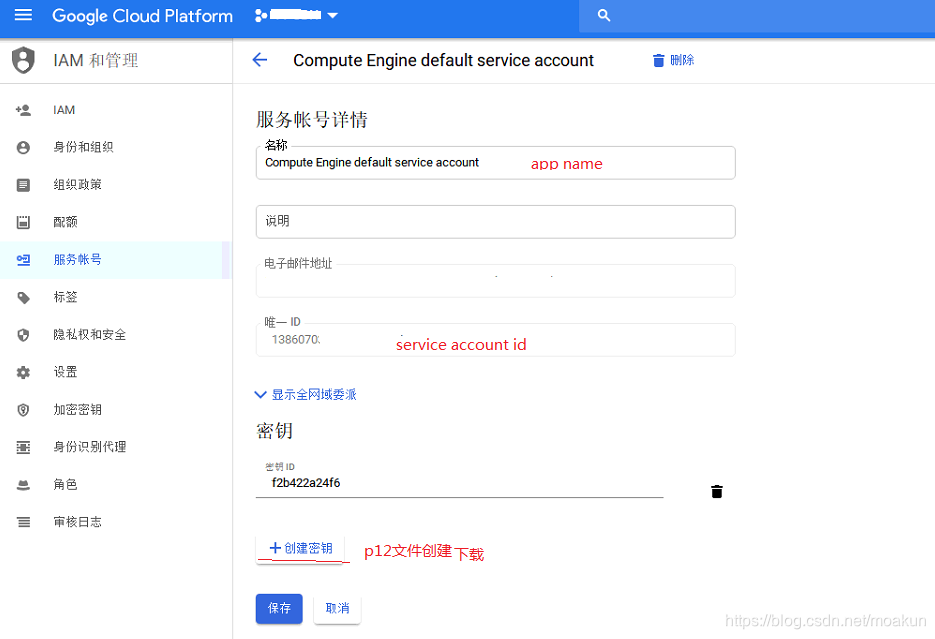935x639 pixels.
Task: Click the 保存 save button
Action: pos(279,609)
